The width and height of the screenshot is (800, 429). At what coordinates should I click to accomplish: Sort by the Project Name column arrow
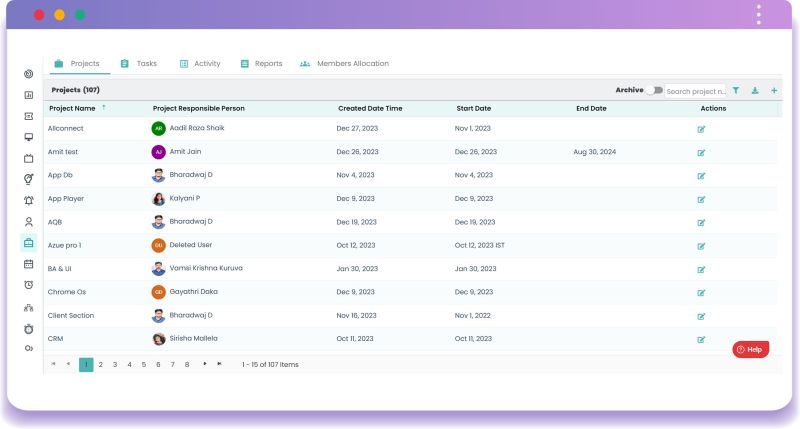point(104,108)
